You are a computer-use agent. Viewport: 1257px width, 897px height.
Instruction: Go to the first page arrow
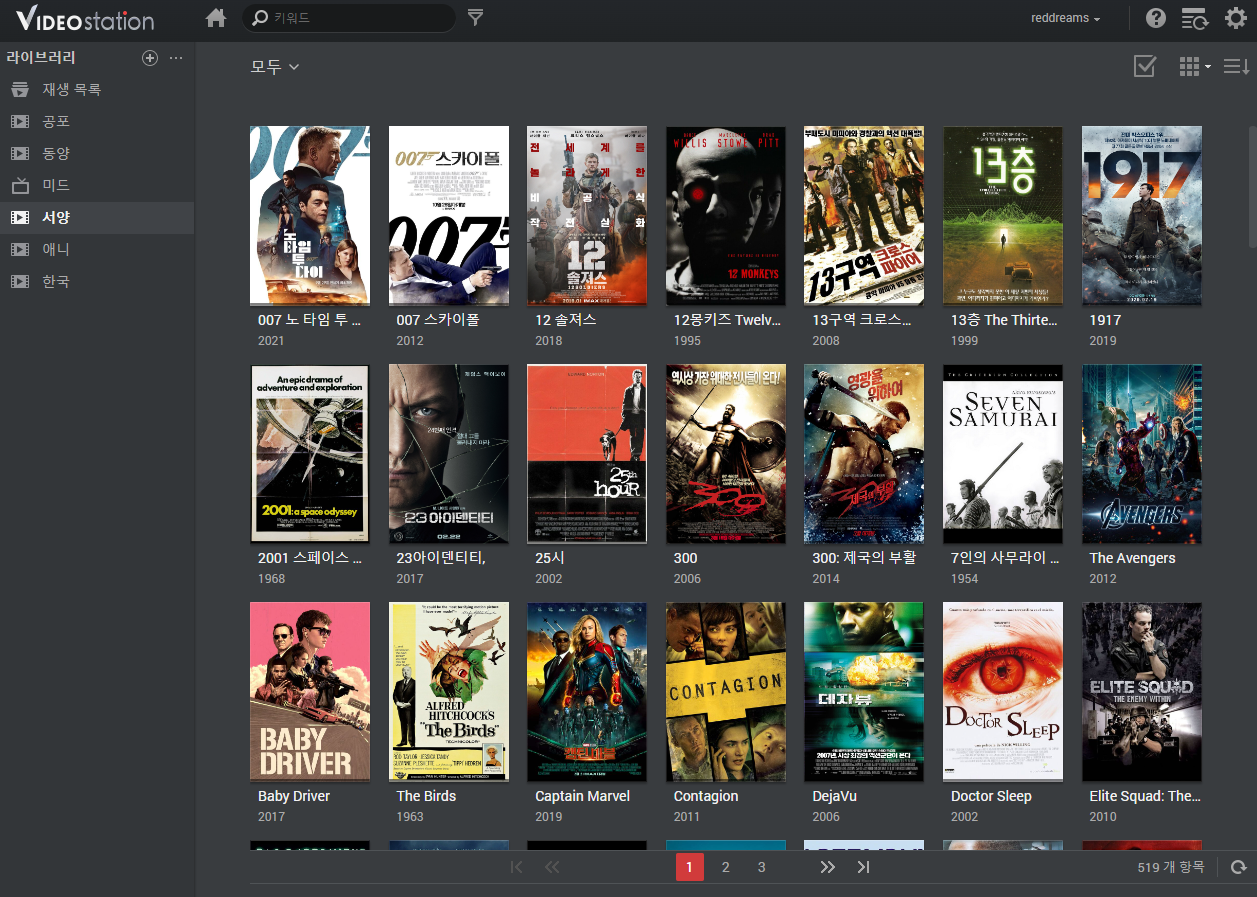pyautogui.click(x=516, y=867)
